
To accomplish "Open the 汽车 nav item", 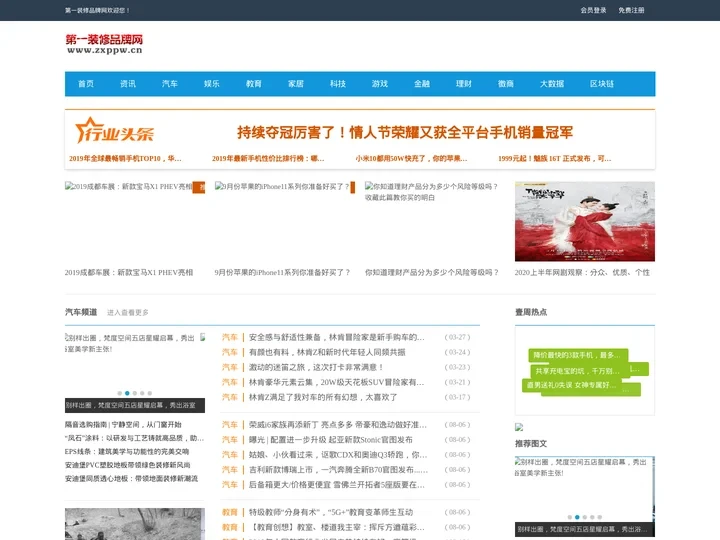I will [x=170, y=84].
